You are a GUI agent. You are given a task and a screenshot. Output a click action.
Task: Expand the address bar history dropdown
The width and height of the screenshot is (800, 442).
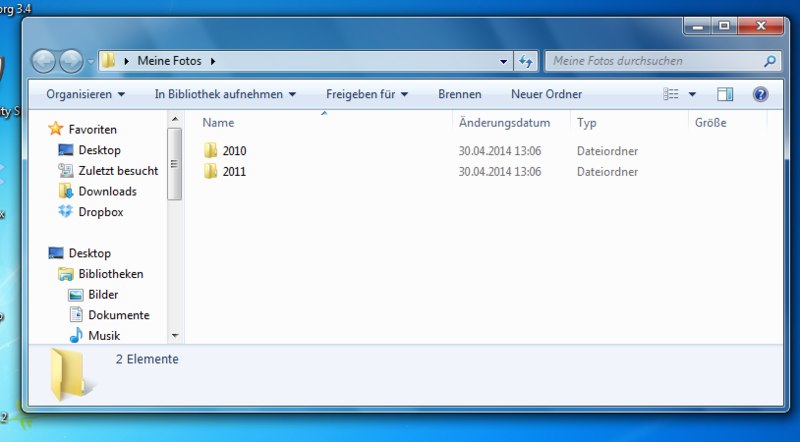click(x=505, y=61)
